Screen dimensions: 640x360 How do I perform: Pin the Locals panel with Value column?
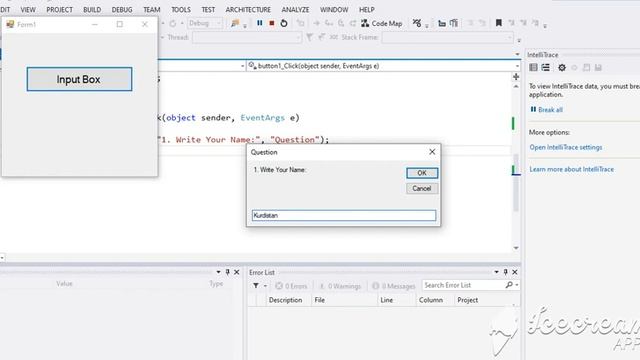(227, 272)
